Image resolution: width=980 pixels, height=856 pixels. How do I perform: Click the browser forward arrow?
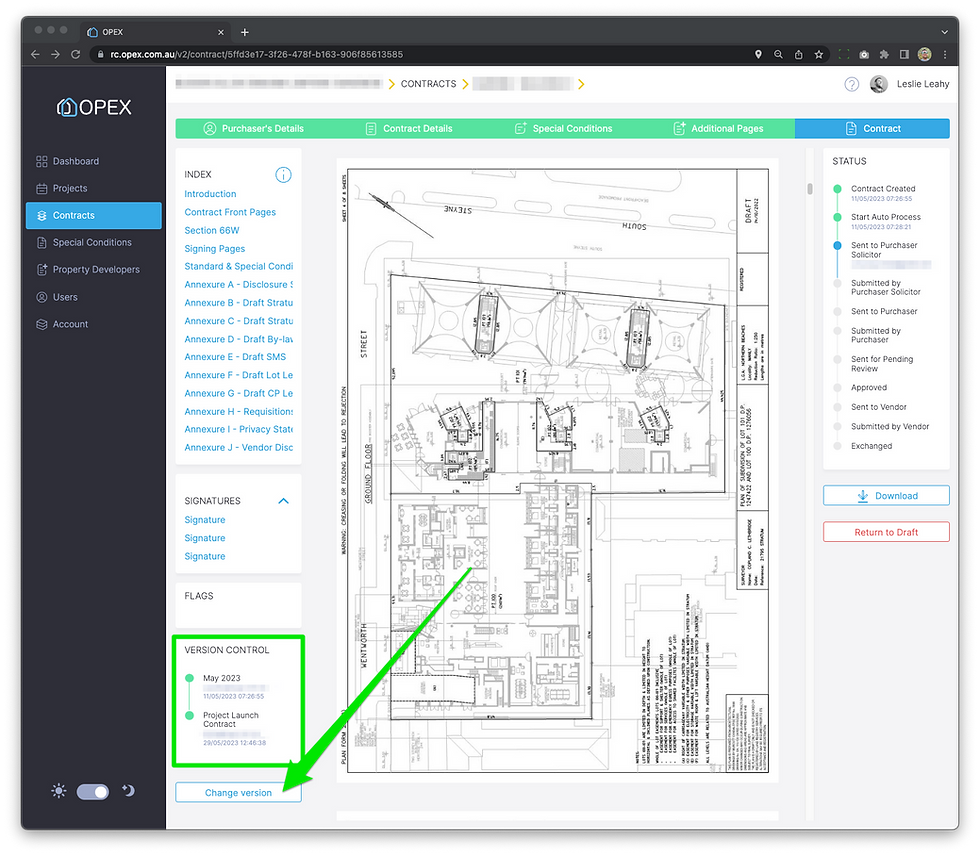56,54
